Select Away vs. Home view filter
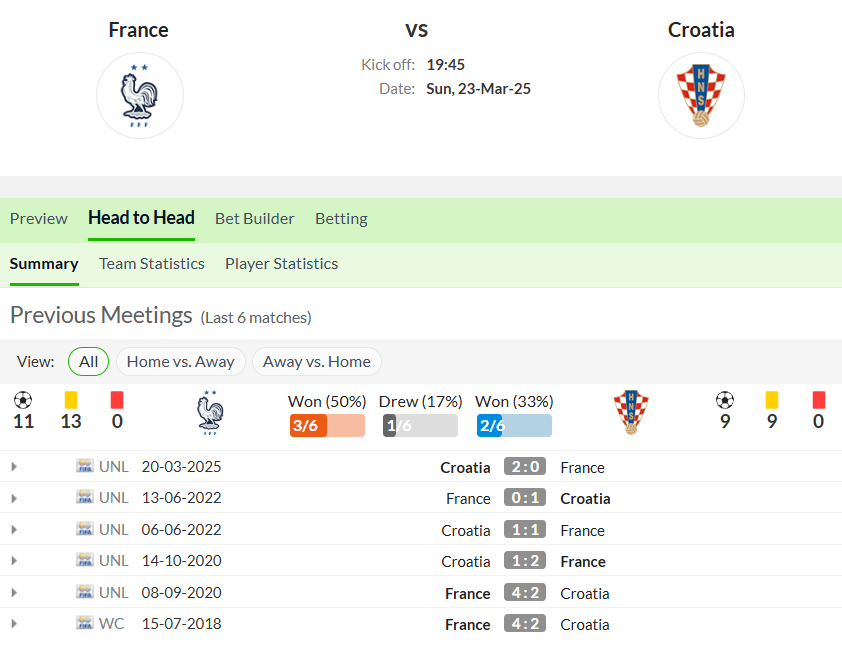Image resolution: width=842 pixels, height=650 pixels. [317, 362]
